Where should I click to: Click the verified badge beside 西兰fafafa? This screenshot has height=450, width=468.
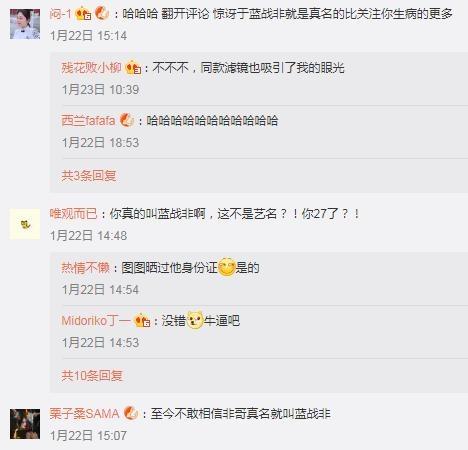coord(127,120)
